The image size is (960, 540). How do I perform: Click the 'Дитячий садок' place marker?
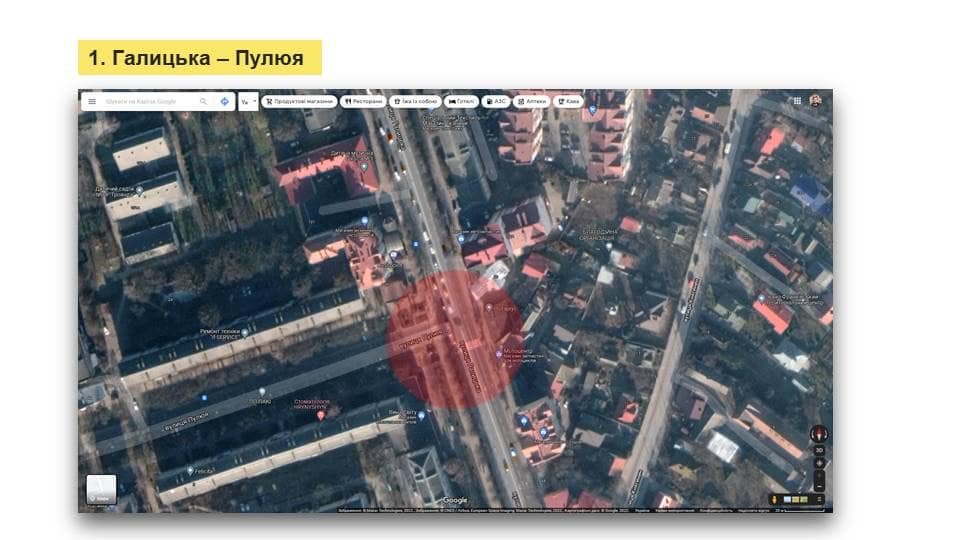pos(140,190)
